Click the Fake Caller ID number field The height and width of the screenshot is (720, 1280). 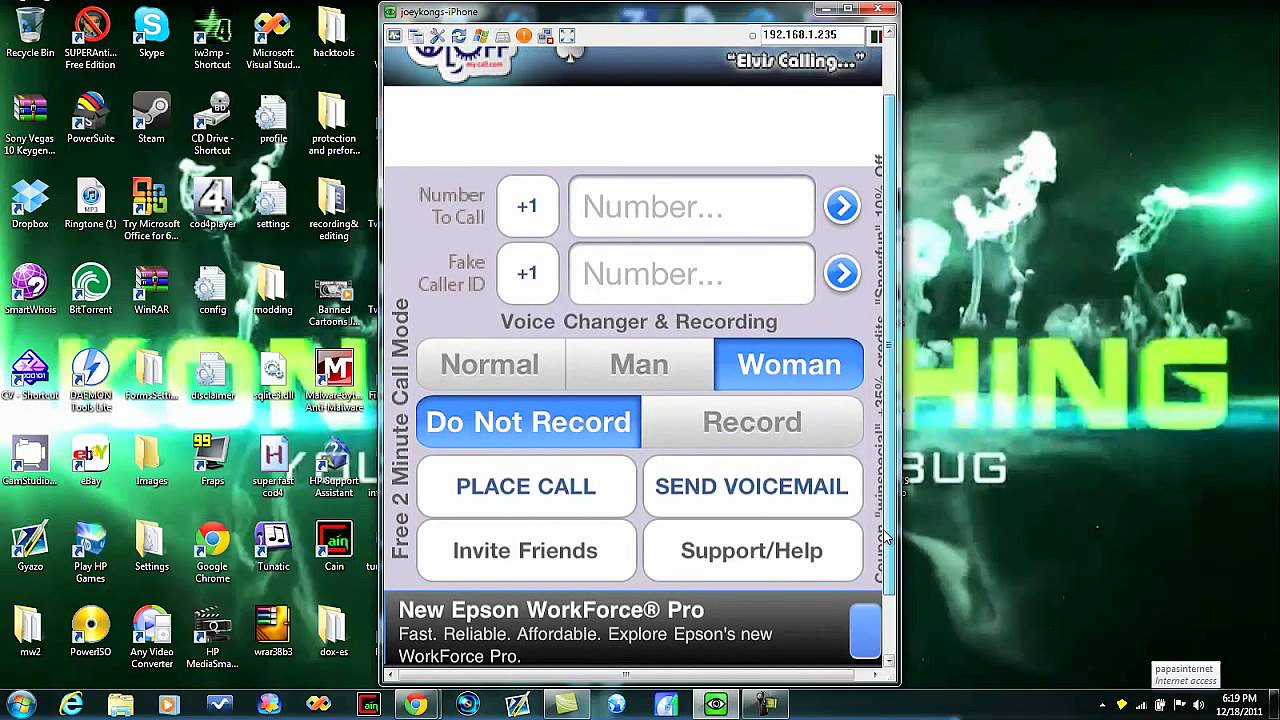point(691,273)
